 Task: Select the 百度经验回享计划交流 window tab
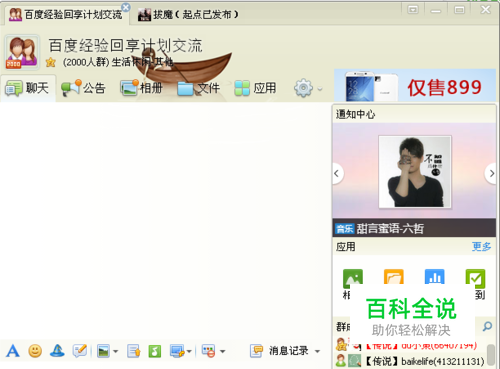pyautogui.click(x=66, y=14)
